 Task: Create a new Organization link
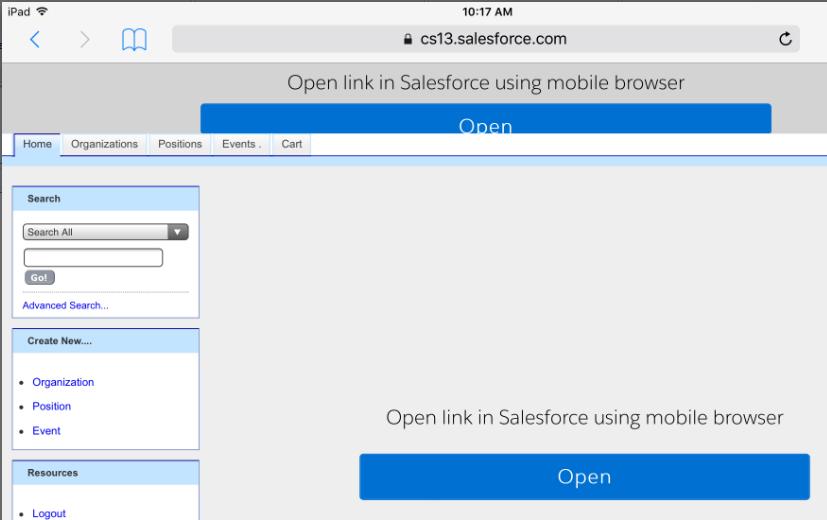[63, 382]
